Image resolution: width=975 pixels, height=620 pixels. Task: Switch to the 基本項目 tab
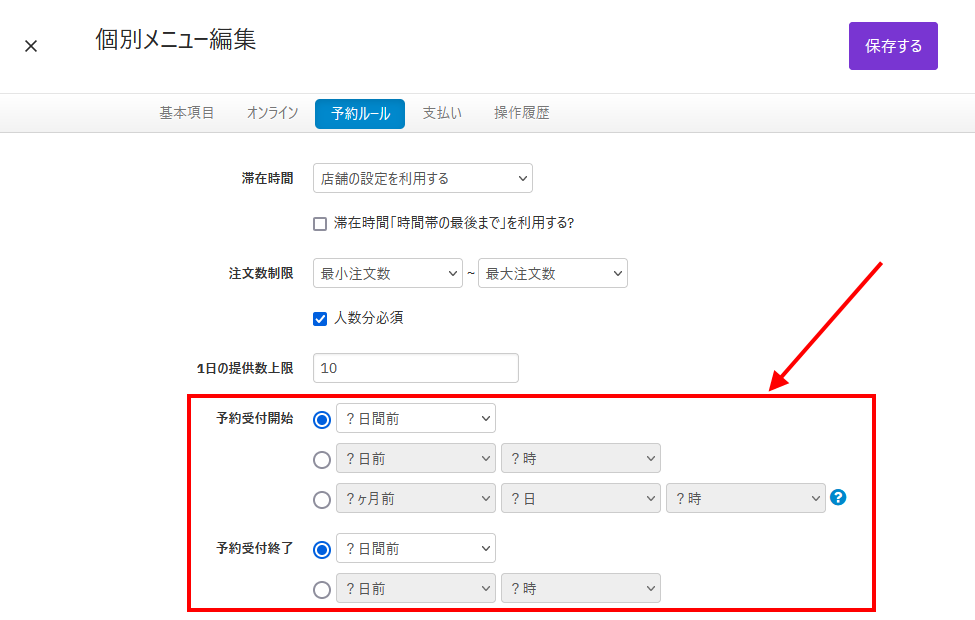click(187, 113)
